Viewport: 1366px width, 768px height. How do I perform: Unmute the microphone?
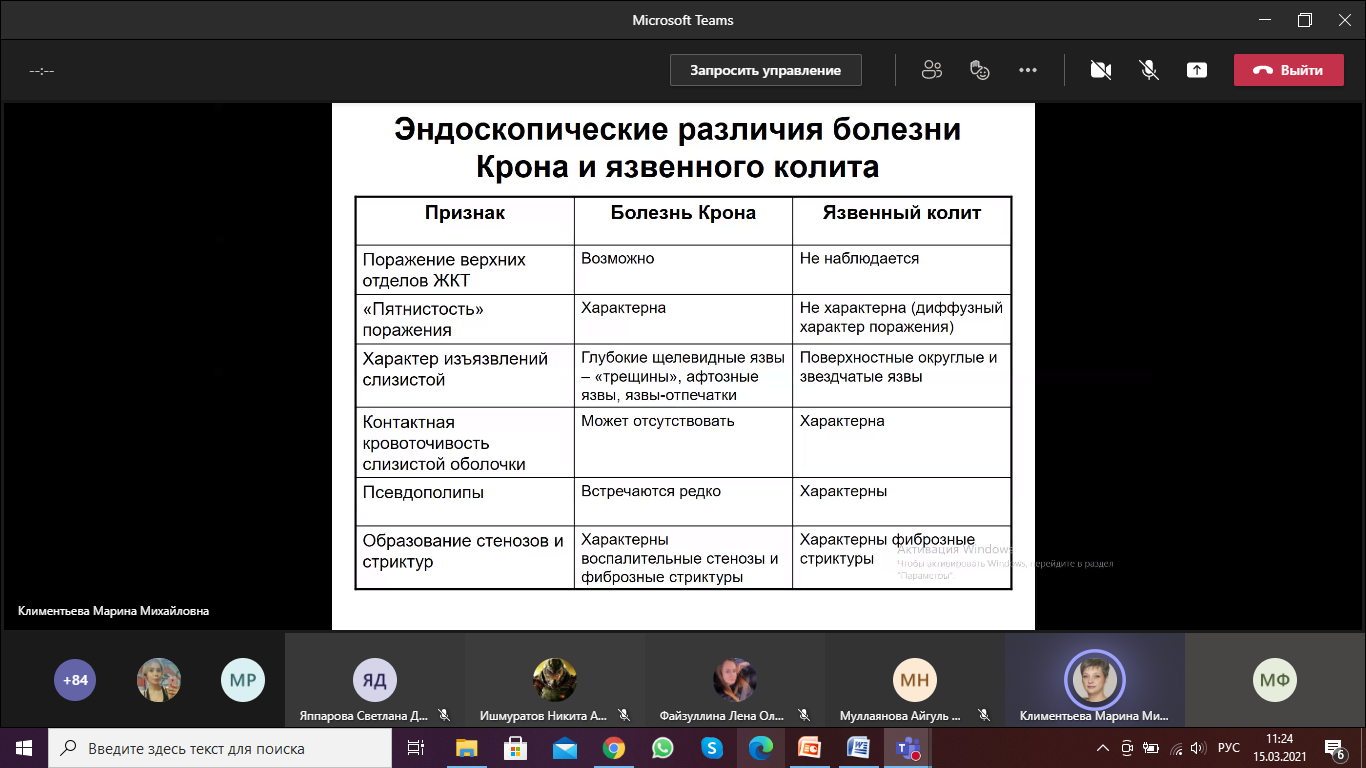click(1149, 70)
